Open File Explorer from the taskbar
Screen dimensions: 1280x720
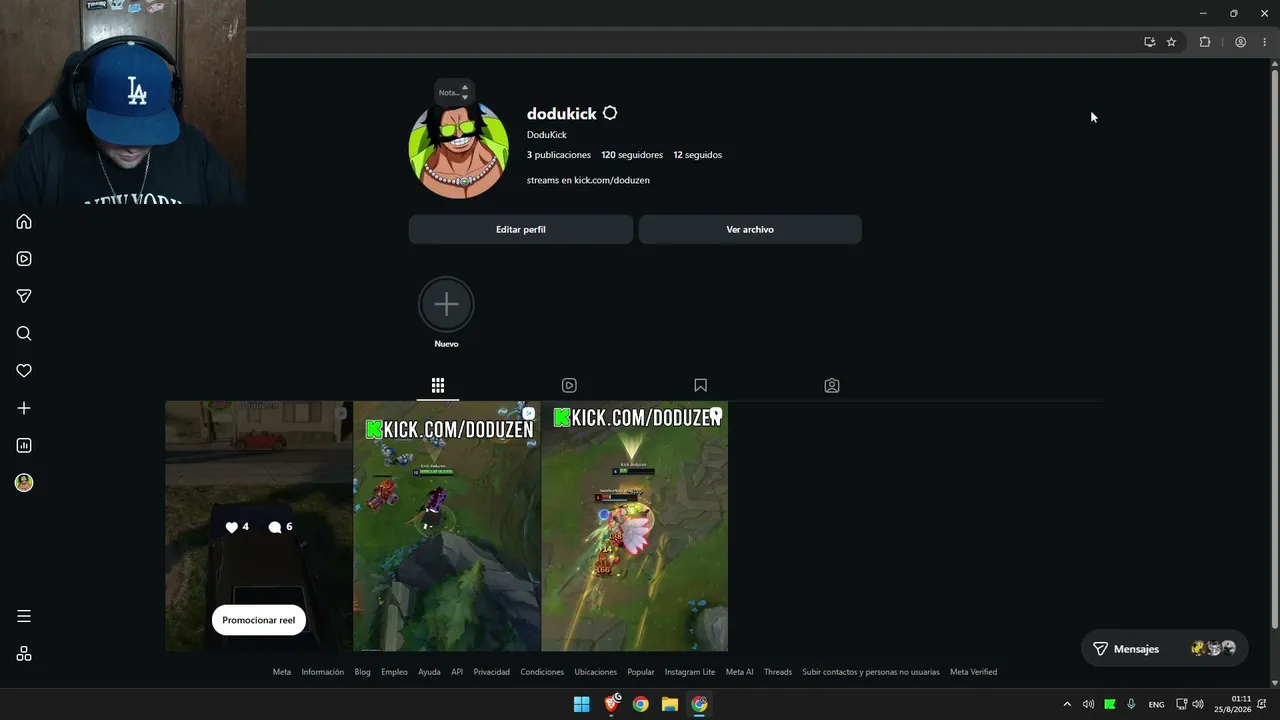click(670, 704)
